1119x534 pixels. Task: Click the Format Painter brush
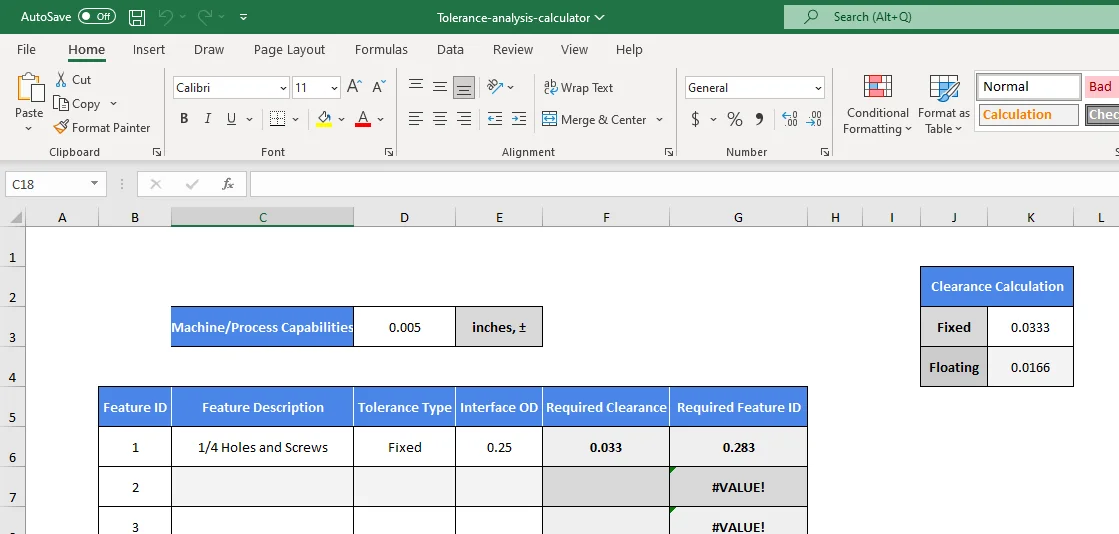point(61,128)
